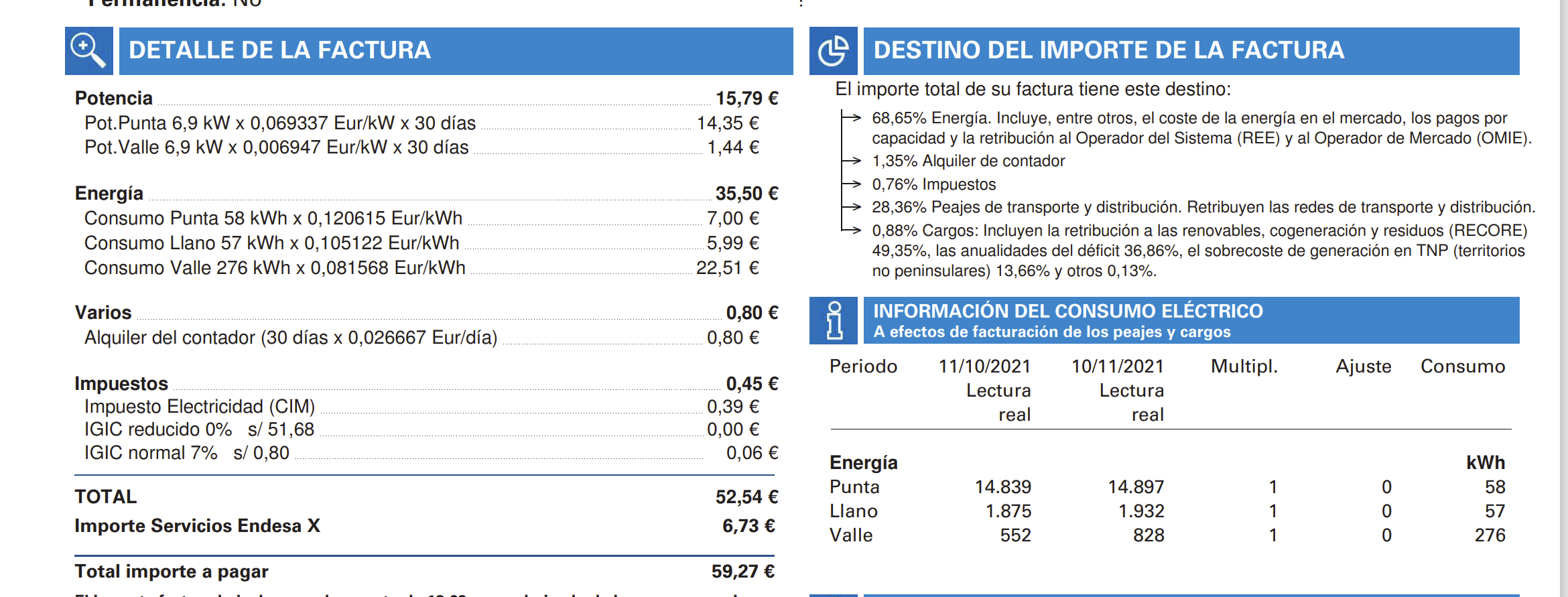Click the Consumo Valle 276 kWh line
1568x597 pixels.
[x=275, y=268]
